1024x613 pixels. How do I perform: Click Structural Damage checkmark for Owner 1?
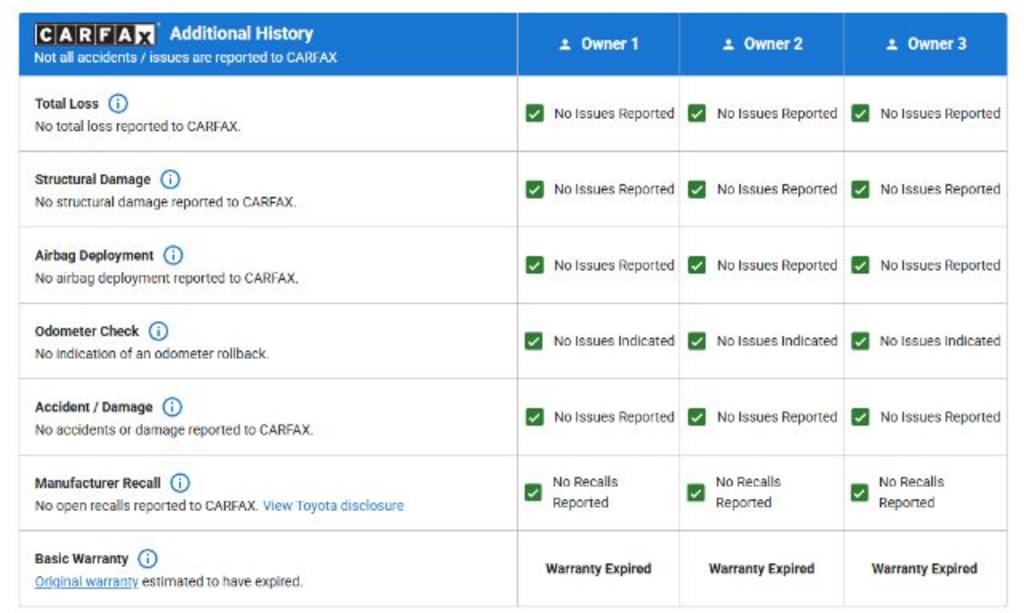pyautogui.click(x=534, y=189)
